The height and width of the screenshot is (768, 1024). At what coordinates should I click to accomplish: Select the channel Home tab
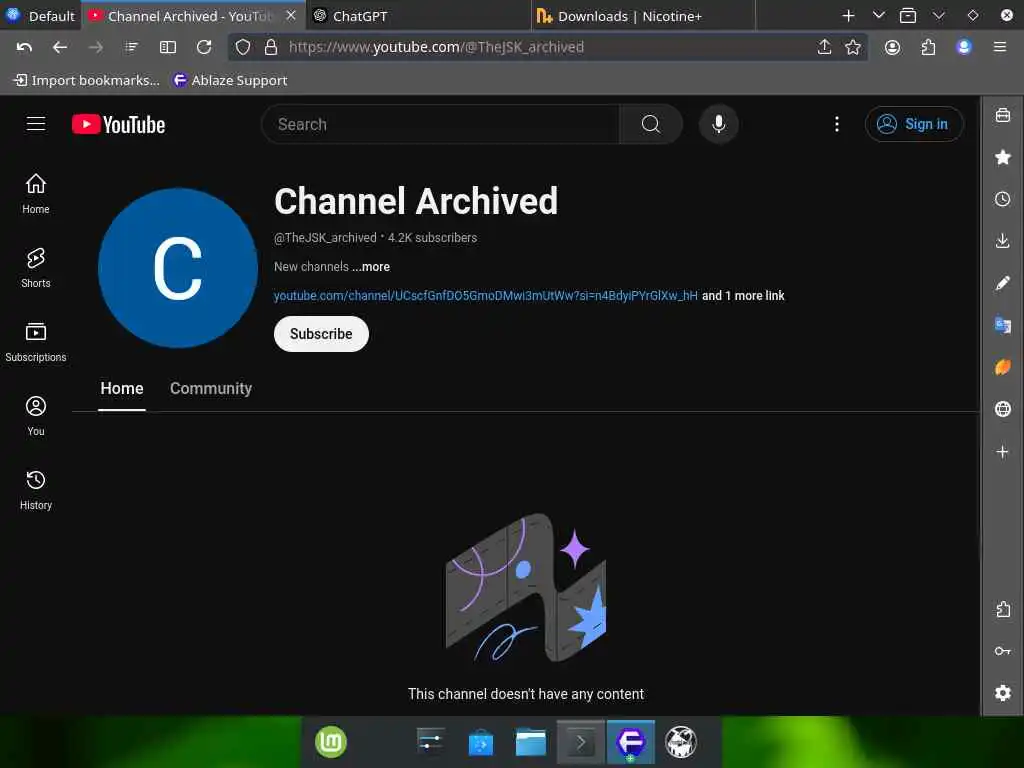121,388
